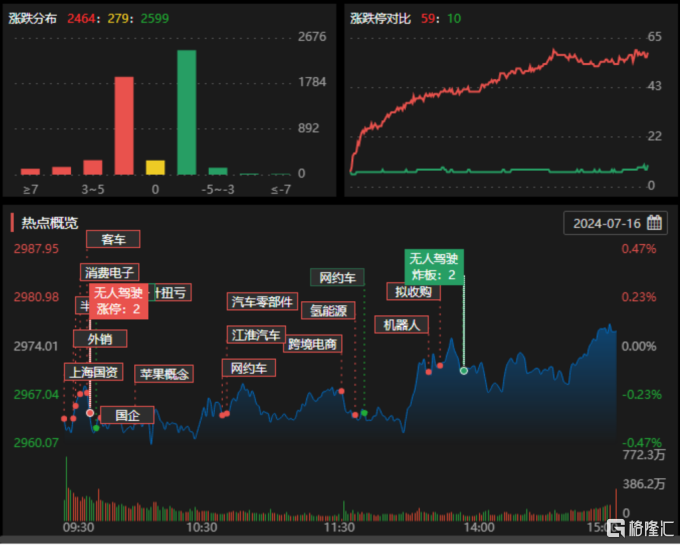Click the green 2599 count

(155, 18)
